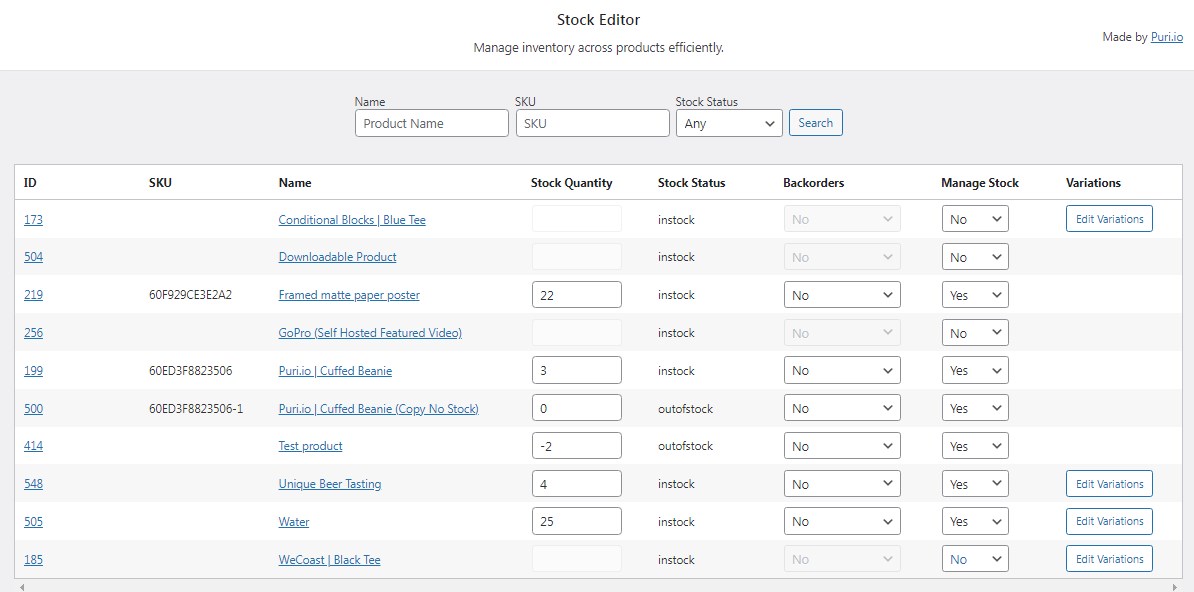Open product ID 414 link
The height and width of the screenshot is (592, 1194).
coord(34,446)
